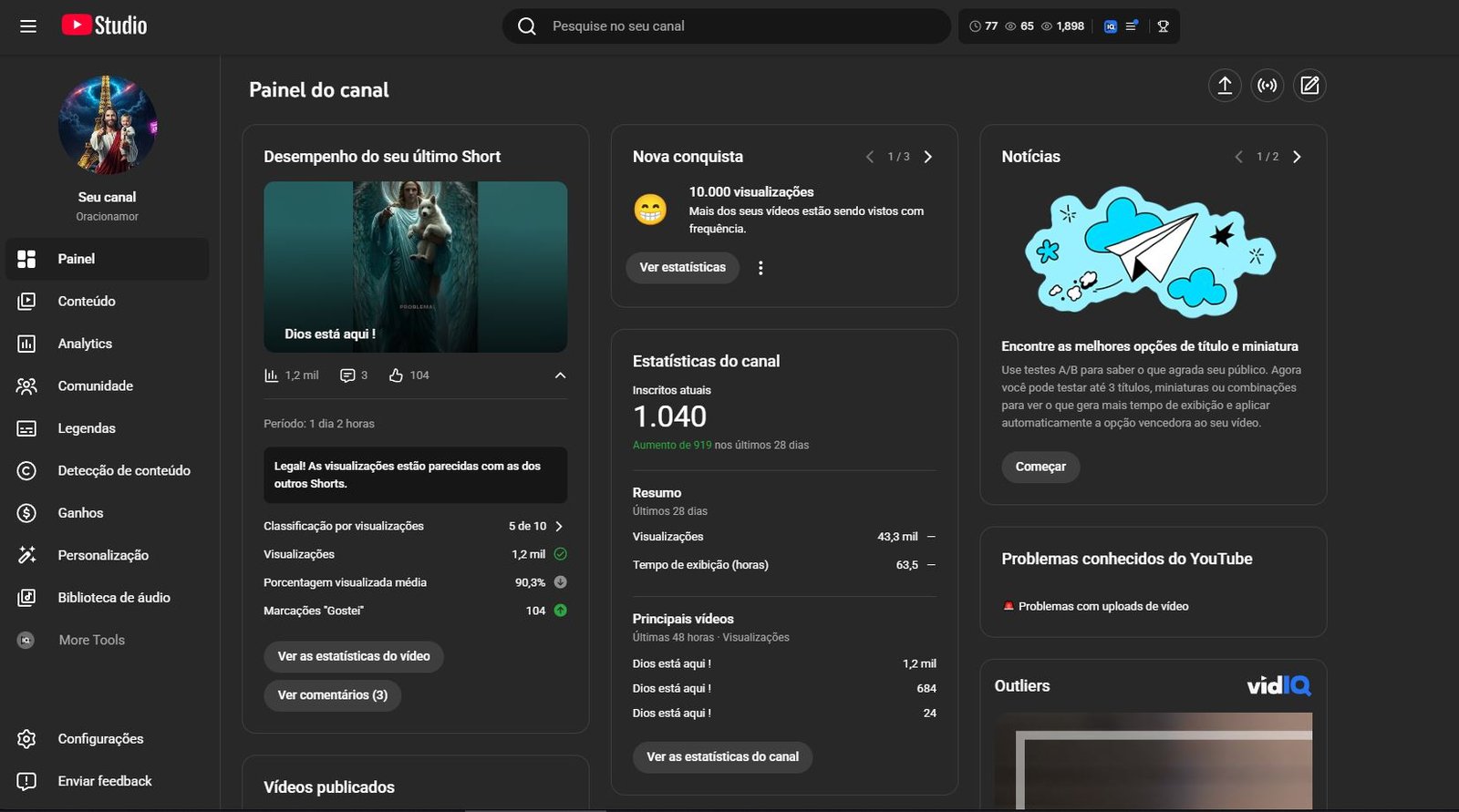Click the create post pencil icon
The height and width of the screenshot is (812, 1459).
pos(1309,86)
